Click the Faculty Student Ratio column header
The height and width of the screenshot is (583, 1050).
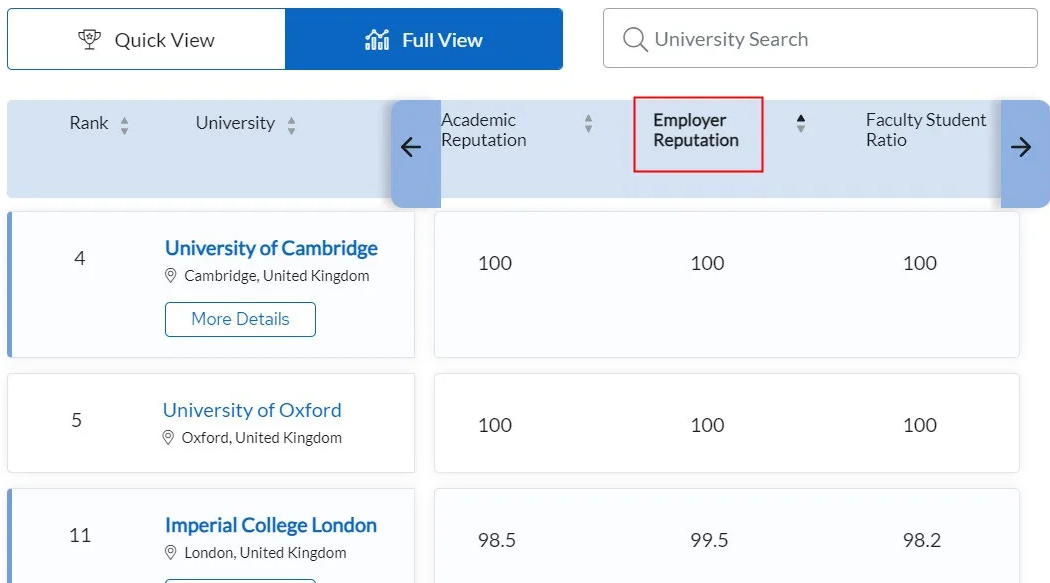tap(925, 130)
